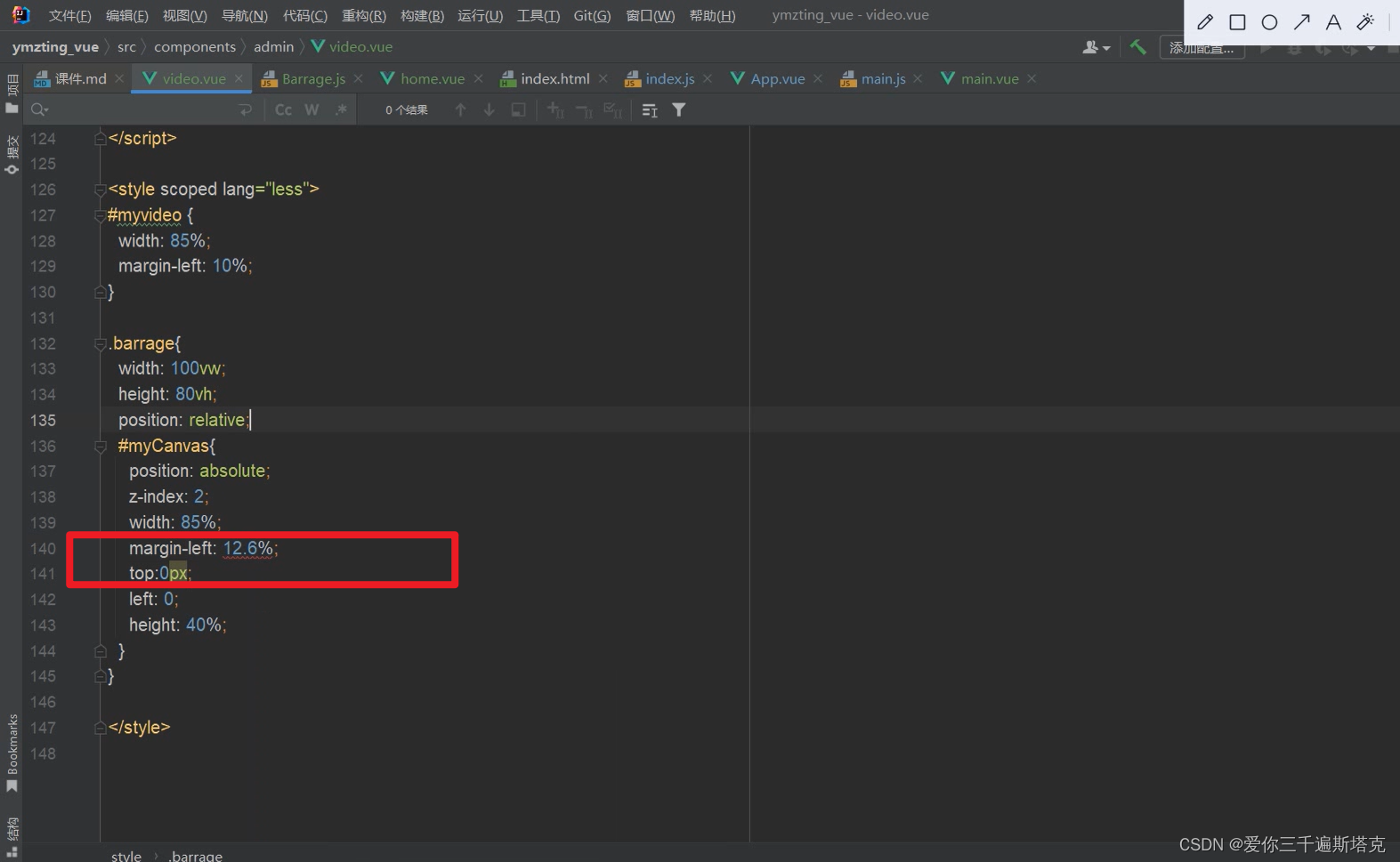The image size is (1400, 862).
Task: Open the 重构(R) menu
Action: (x=363, y=16)
